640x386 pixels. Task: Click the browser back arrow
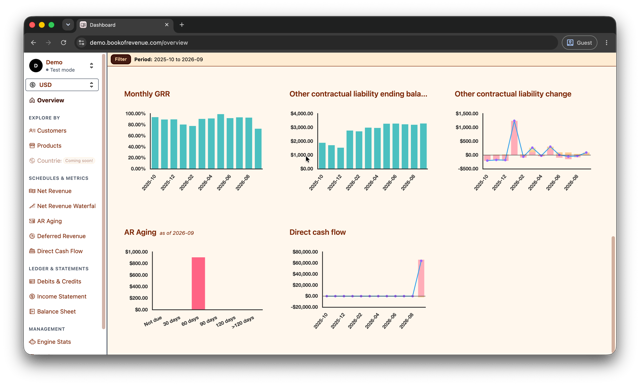[x=33, y=42]
